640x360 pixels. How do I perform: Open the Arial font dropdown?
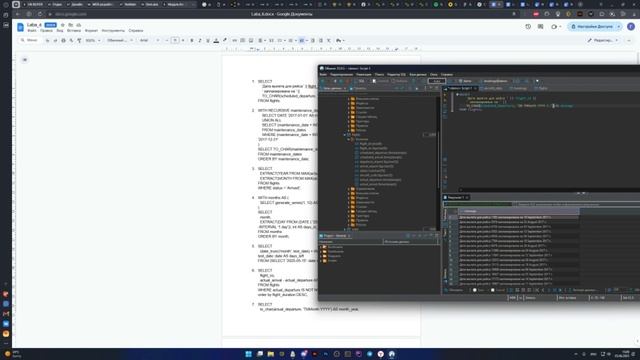(x=149, y=40)
